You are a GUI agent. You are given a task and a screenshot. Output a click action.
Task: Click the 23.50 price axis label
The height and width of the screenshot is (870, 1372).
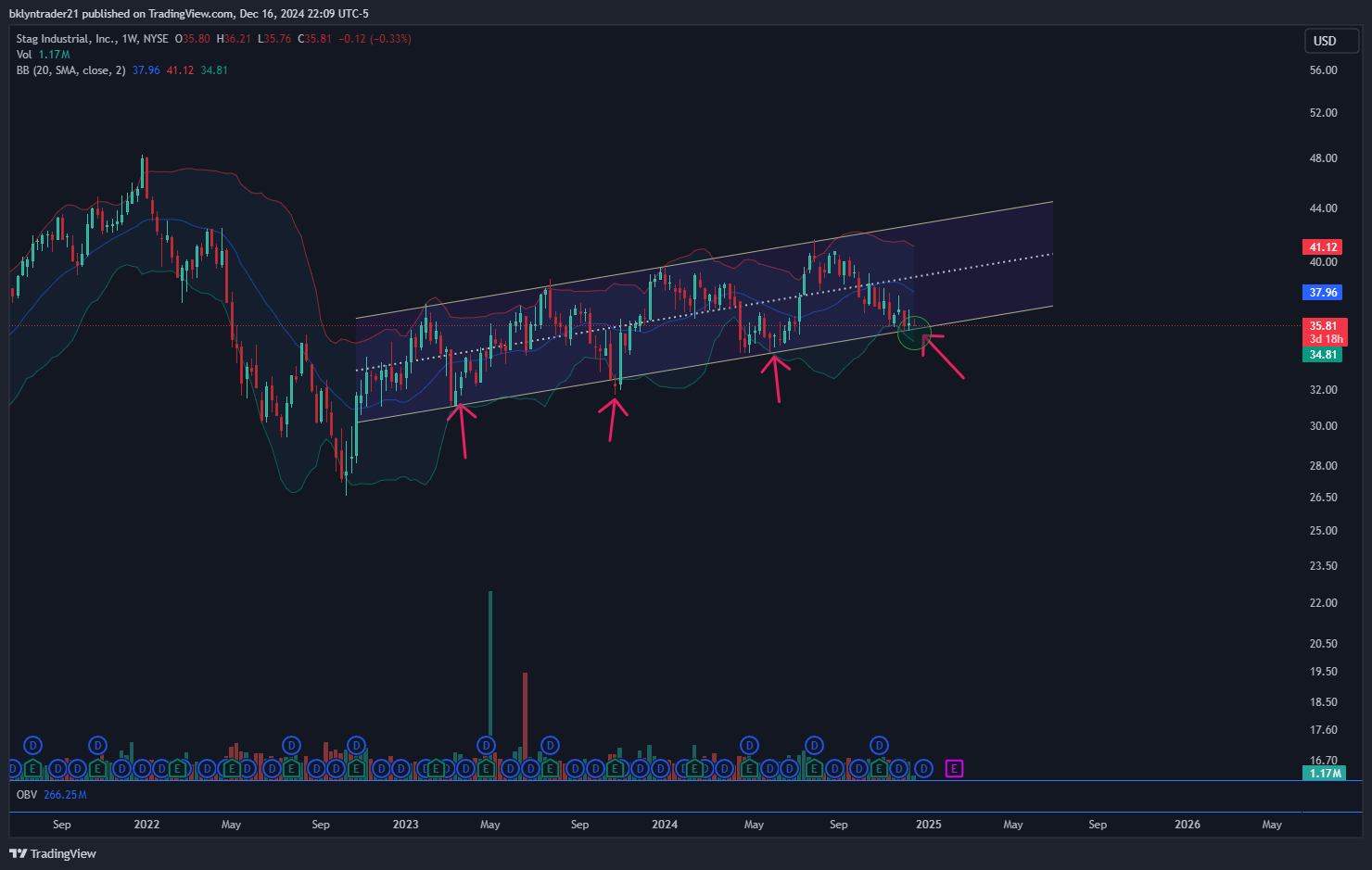[1323, 566]
